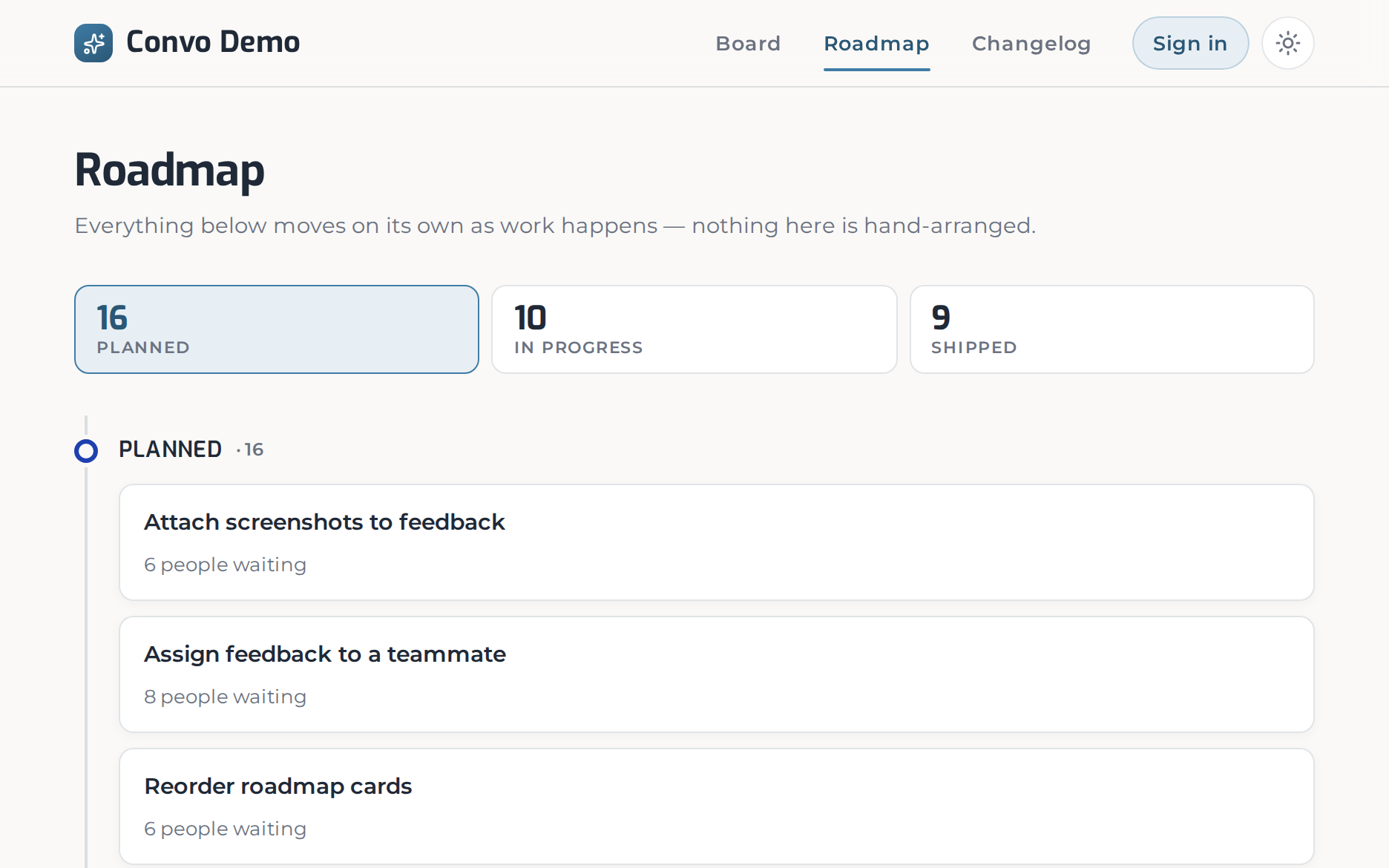The width and height of the screenshot is (1389, 868).
Task: Open the Board page
Action: click(x=748, y=43)
